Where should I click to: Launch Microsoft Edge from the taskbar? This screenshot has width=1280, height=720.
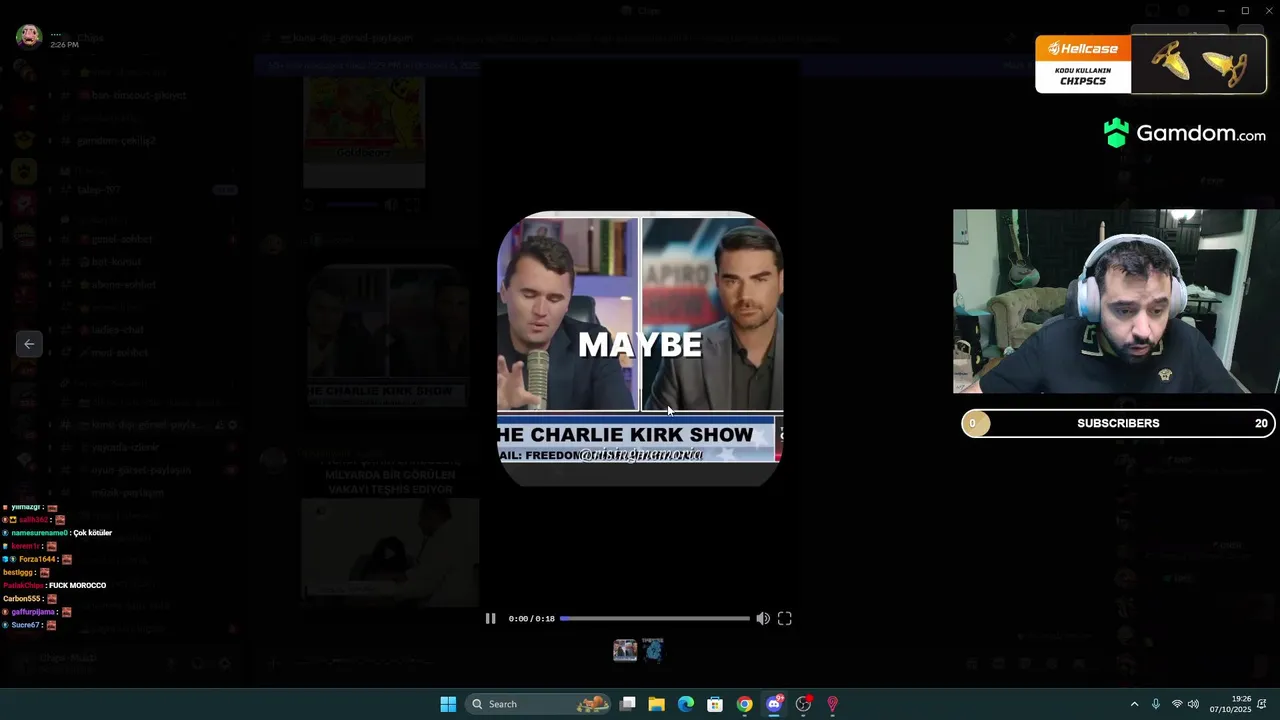tap(686, 704)
